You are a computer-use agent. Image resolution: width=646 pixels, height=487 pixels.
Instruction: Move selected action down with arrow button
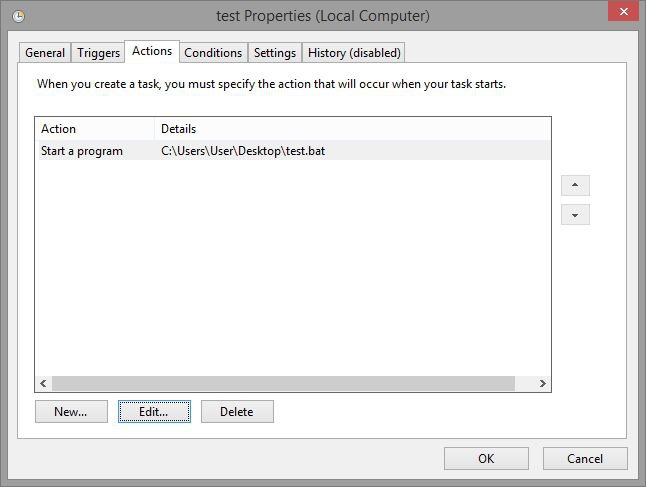(575, 215)
